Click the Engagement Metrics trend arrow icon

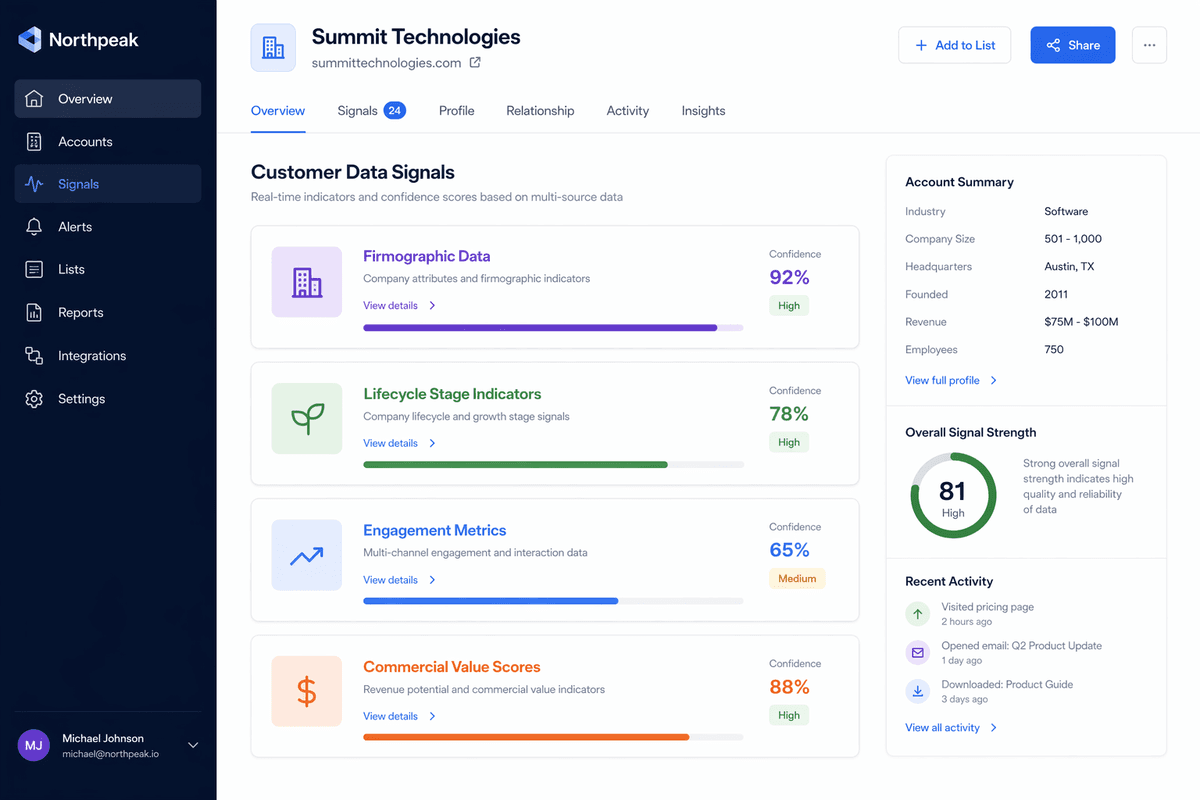tap(307, 556)
